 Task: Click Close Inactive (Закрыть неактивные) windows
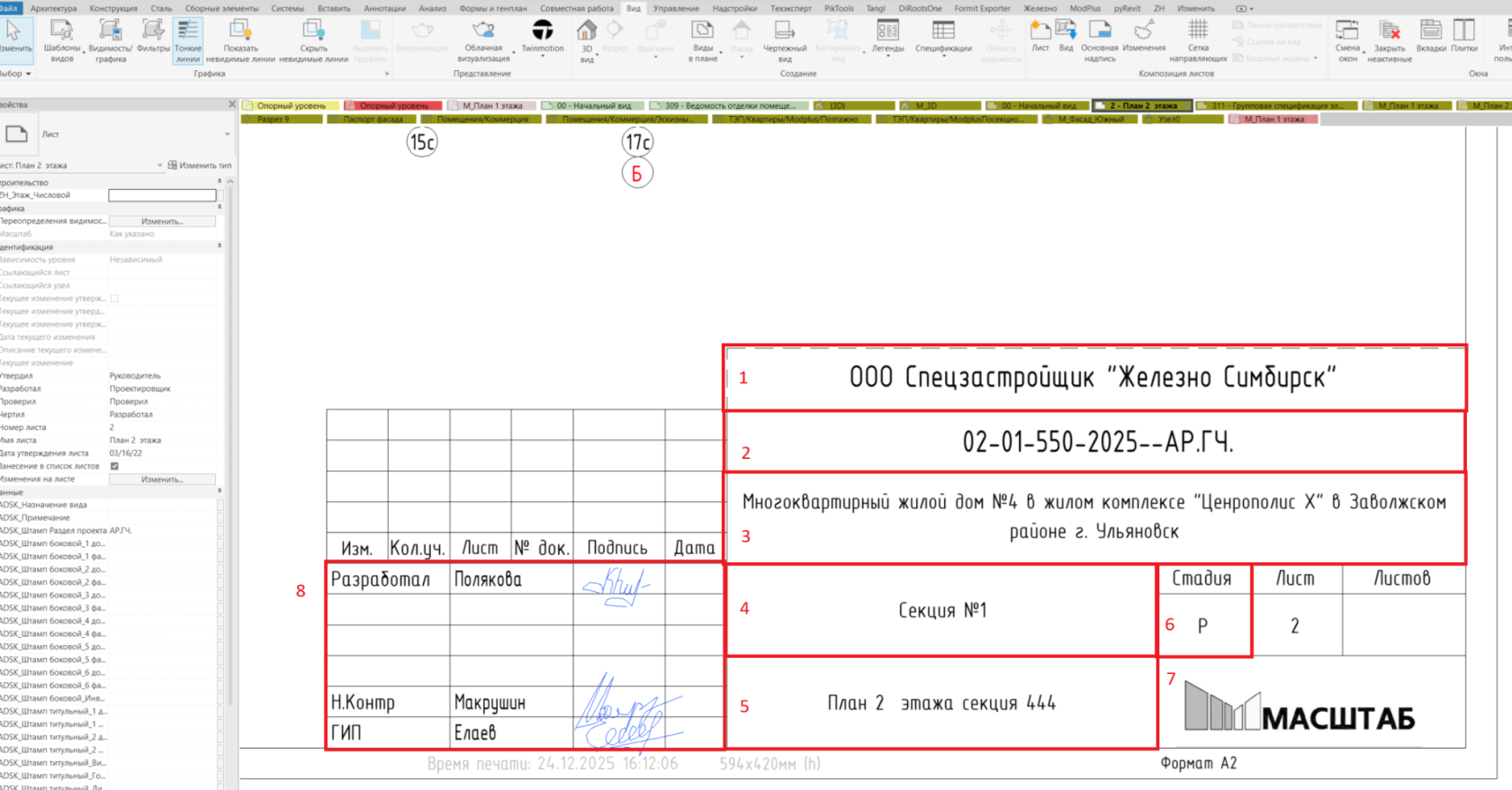(x=1390, y=40)
